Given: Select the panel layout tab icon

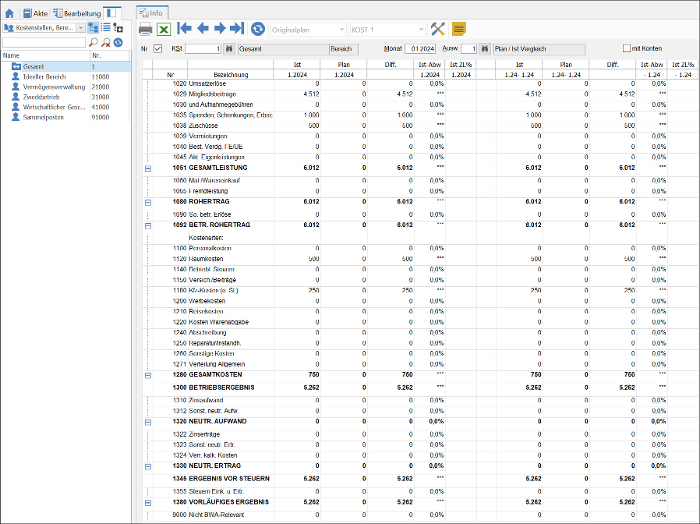Looking at the screenshot, I should point(111,13).
